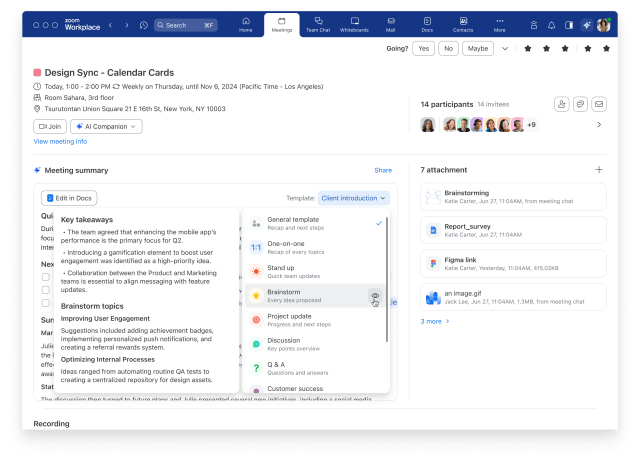This screenshot has width=640, height=463.
Task: Open the View meeting info link
Action: (x=60, y=142)
